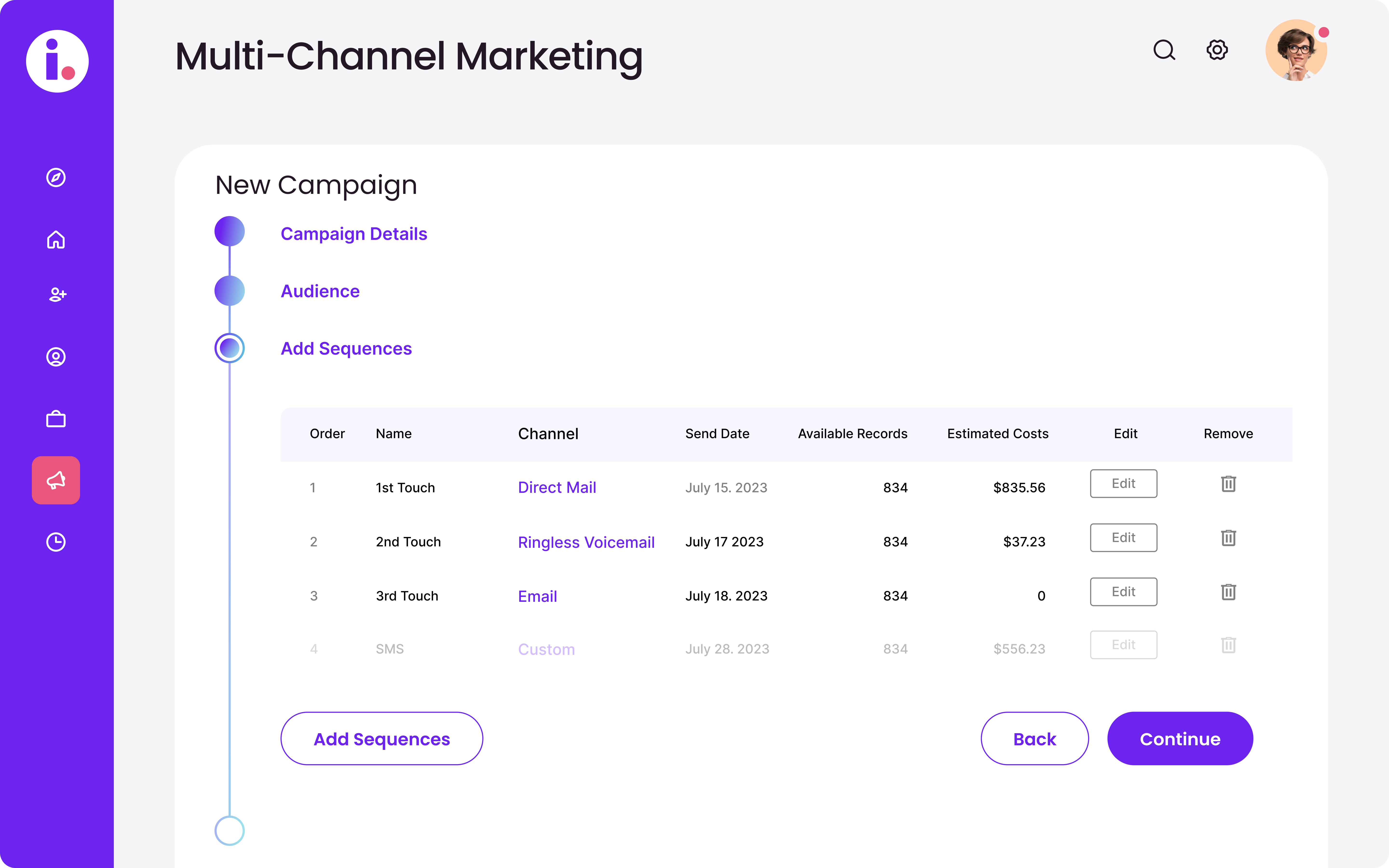Jump to Audience step
This screenshot has height=868, width=1389.
tap(320, 291)
